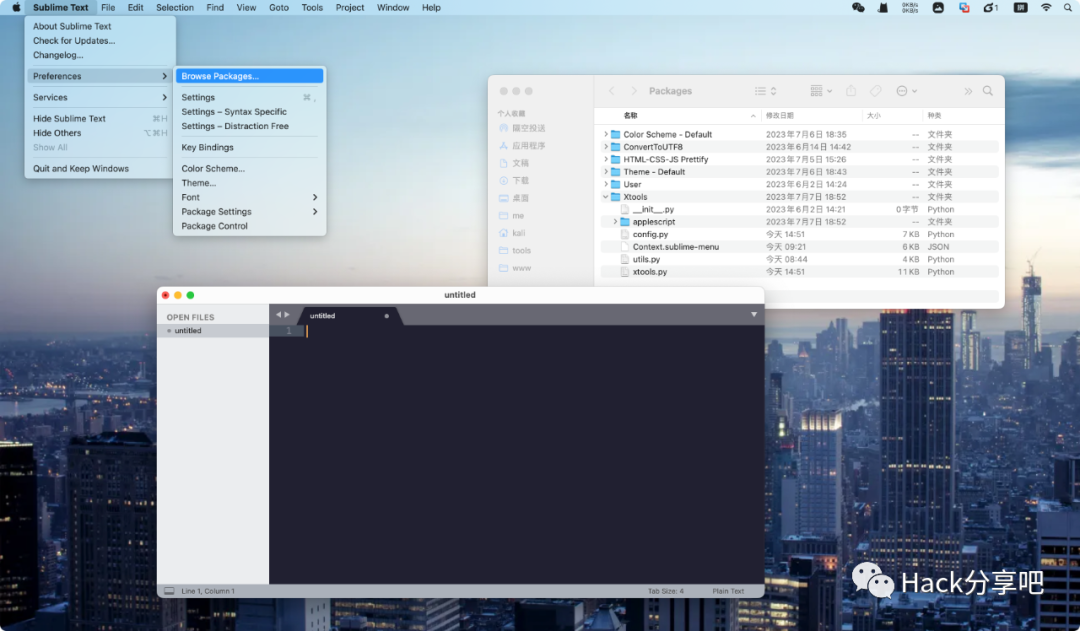Expand the Font submenu
This screenshot has width=1080, height=631.
point(249,197)
